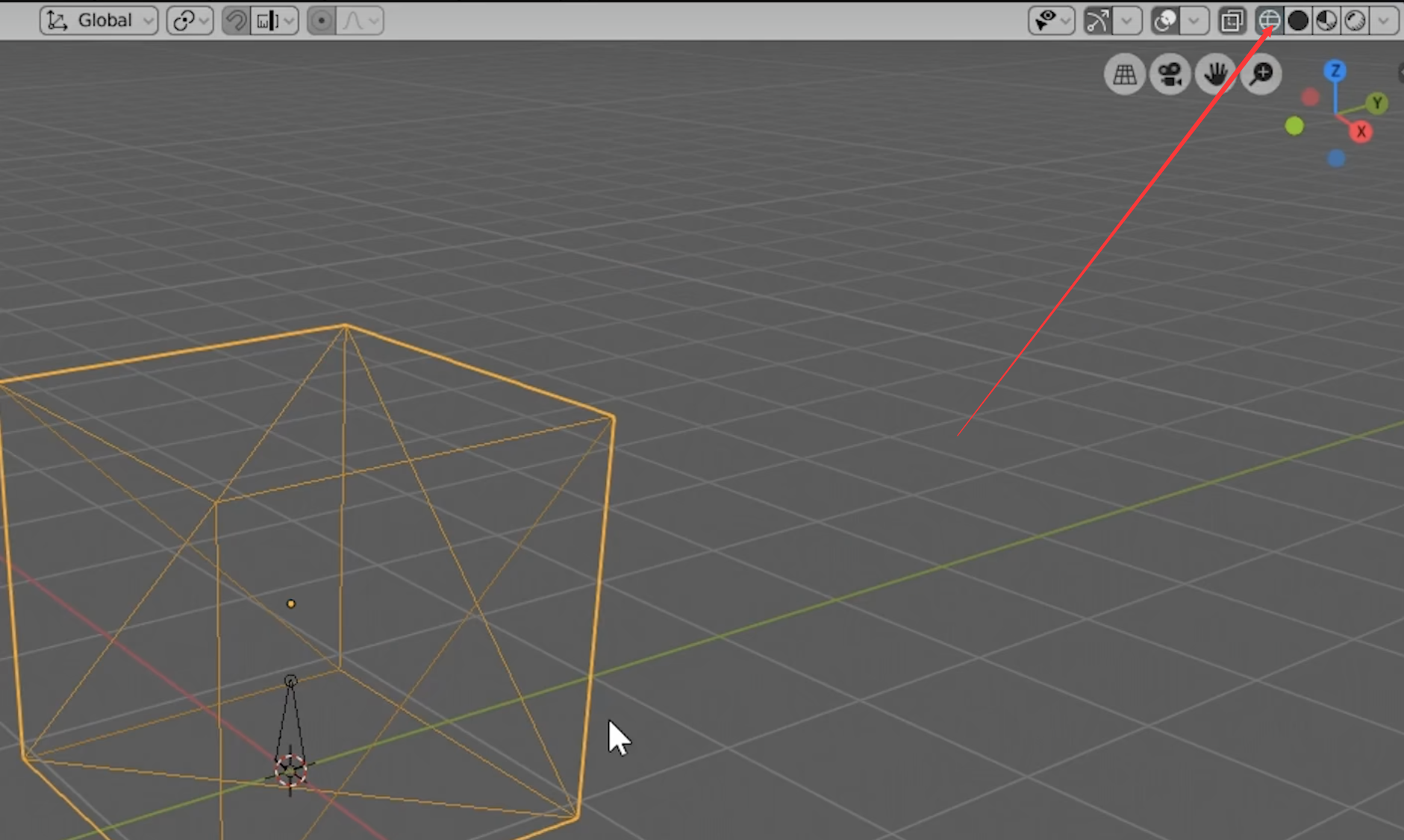This screenshot has width=1404, height=840.
Task: Switch to solid viewport shading
Action: [1298, 20]
